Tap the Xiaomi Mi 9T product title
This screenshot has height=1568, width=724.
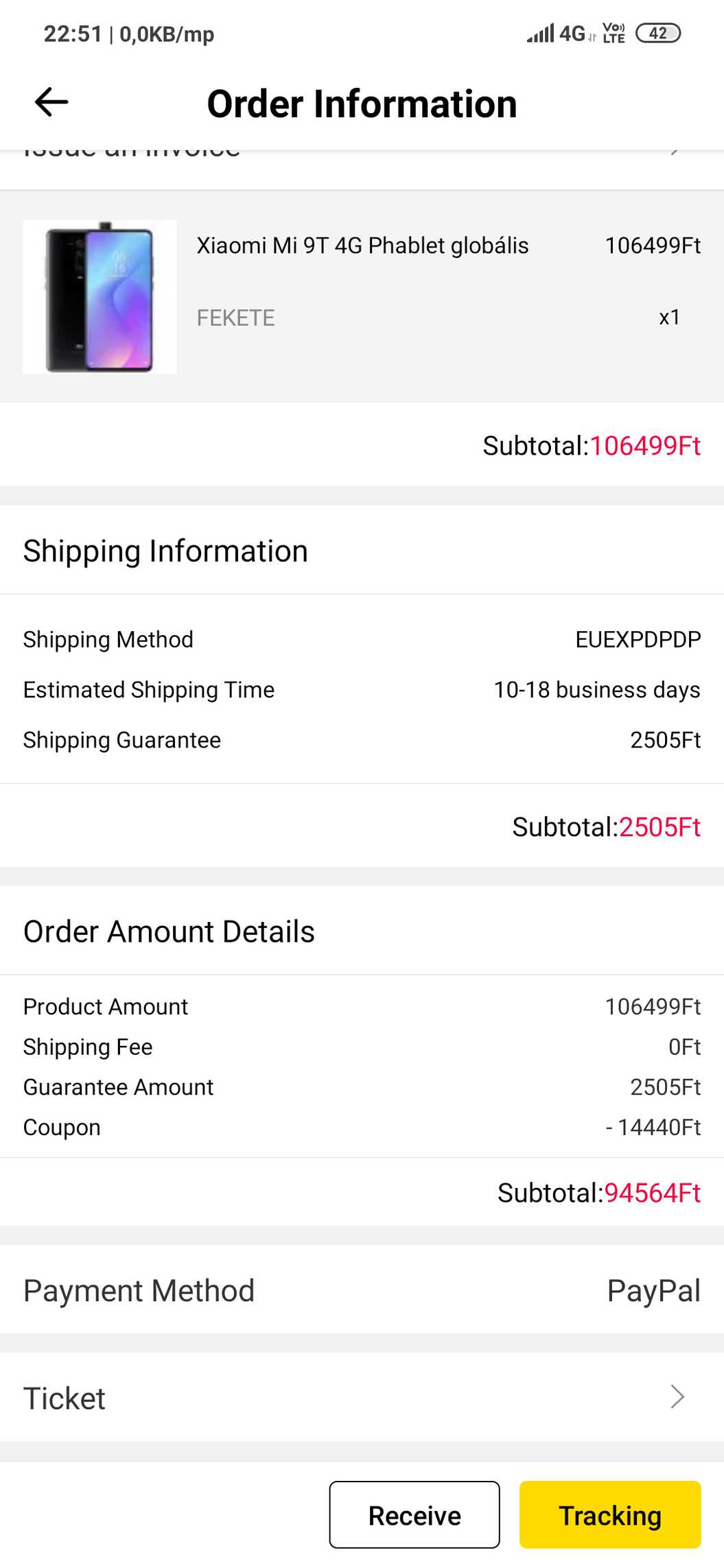(x=362, y=246)
